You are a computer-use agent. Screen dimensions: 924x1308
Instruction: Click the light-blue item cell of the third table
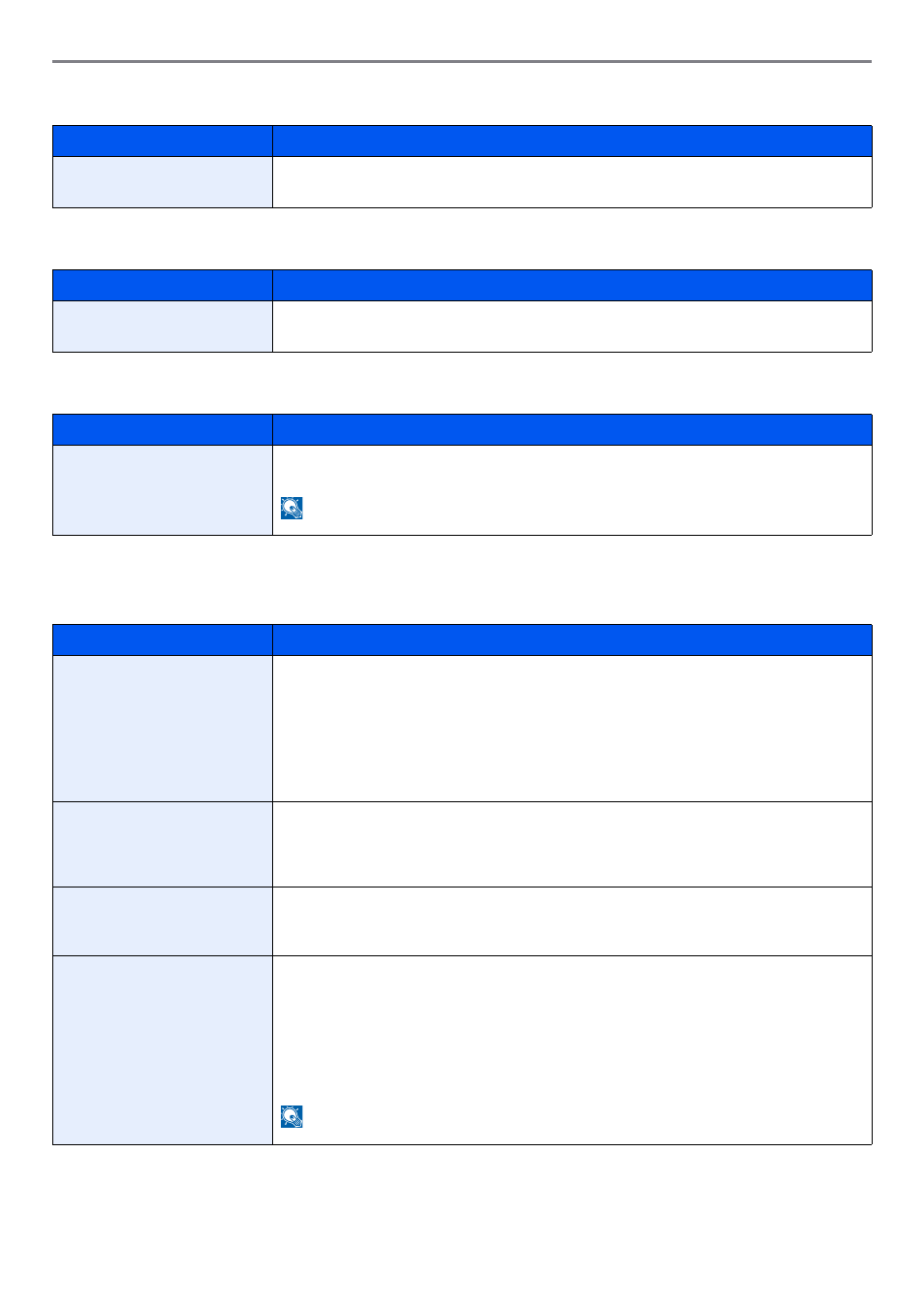pyautogui.click(x=163, y=490)
